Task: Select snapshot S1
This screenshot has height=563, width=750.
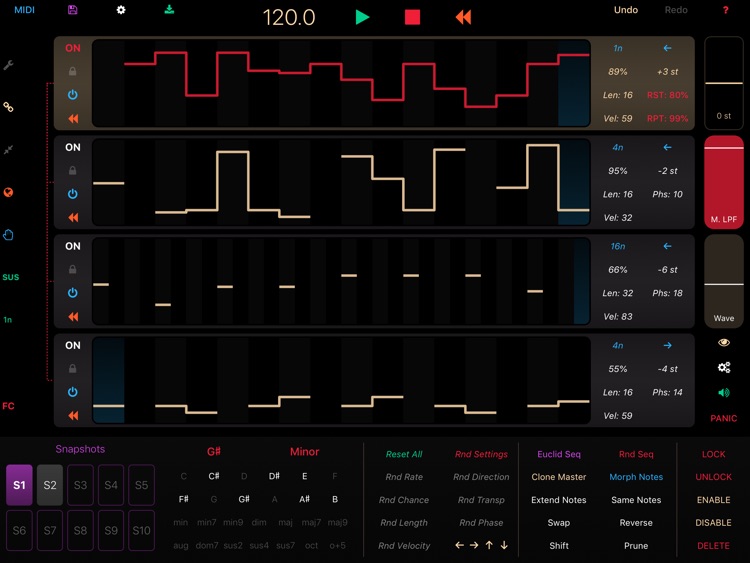Action: point(19,485)
